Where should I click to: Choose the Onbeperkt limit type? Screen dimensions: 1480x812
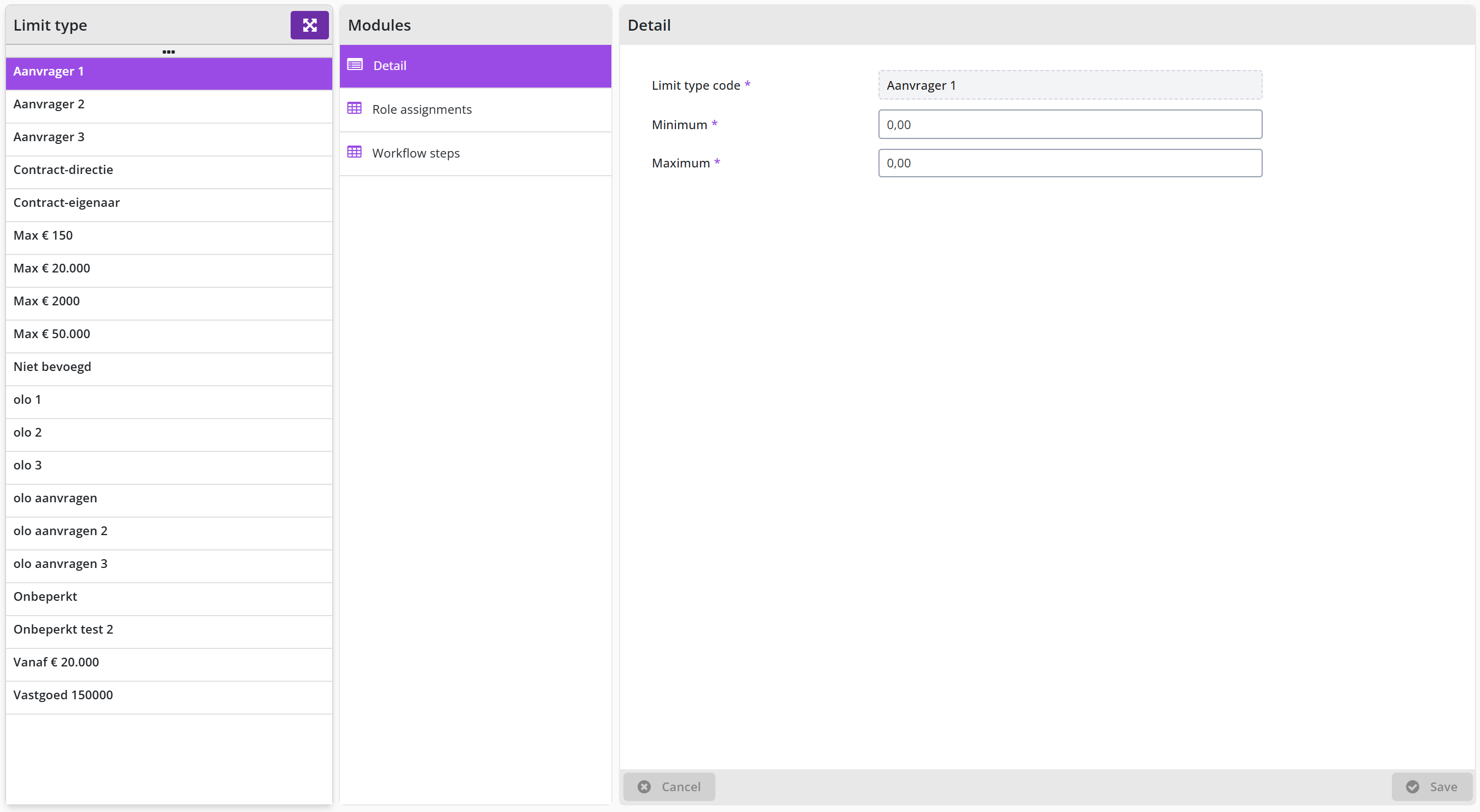[x=169, y=598]
